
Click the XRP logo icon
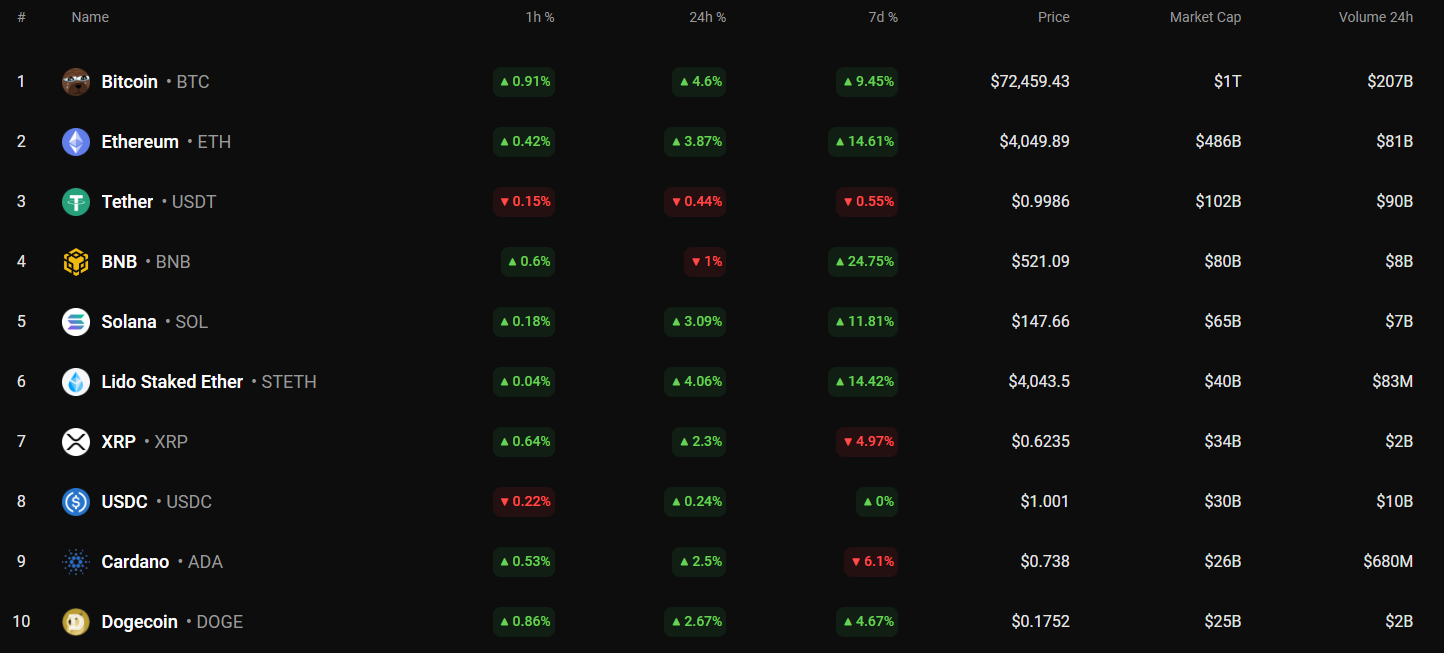(x=76, y=442)
